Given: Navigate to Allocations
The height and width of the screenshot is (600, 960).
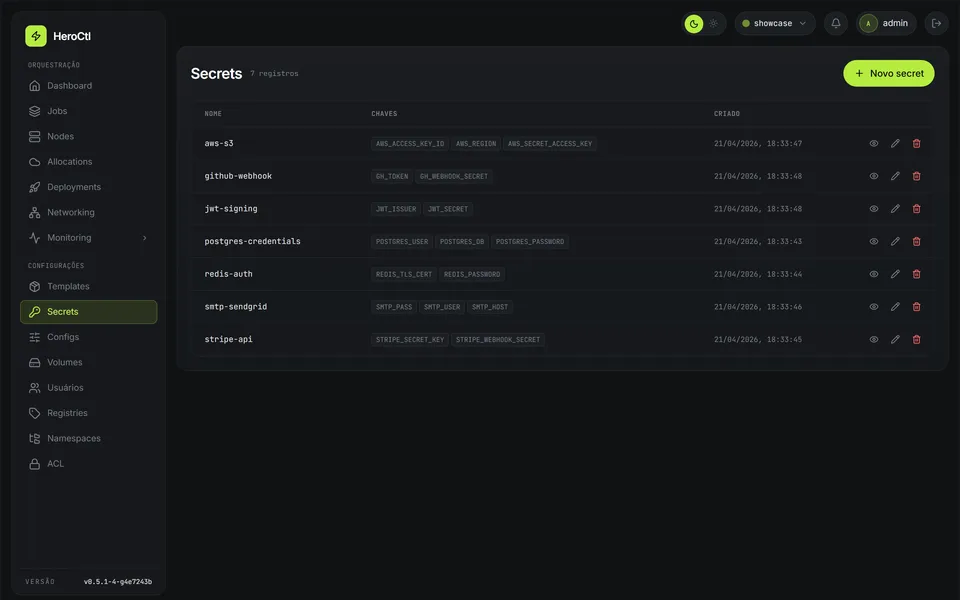Looking at the screenshot, I should click(x=88, y=162).
